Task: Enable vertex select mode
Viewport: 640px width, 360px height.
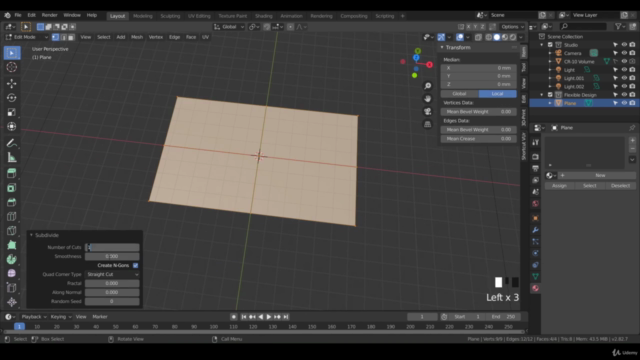Action: [x=56, y=37]
